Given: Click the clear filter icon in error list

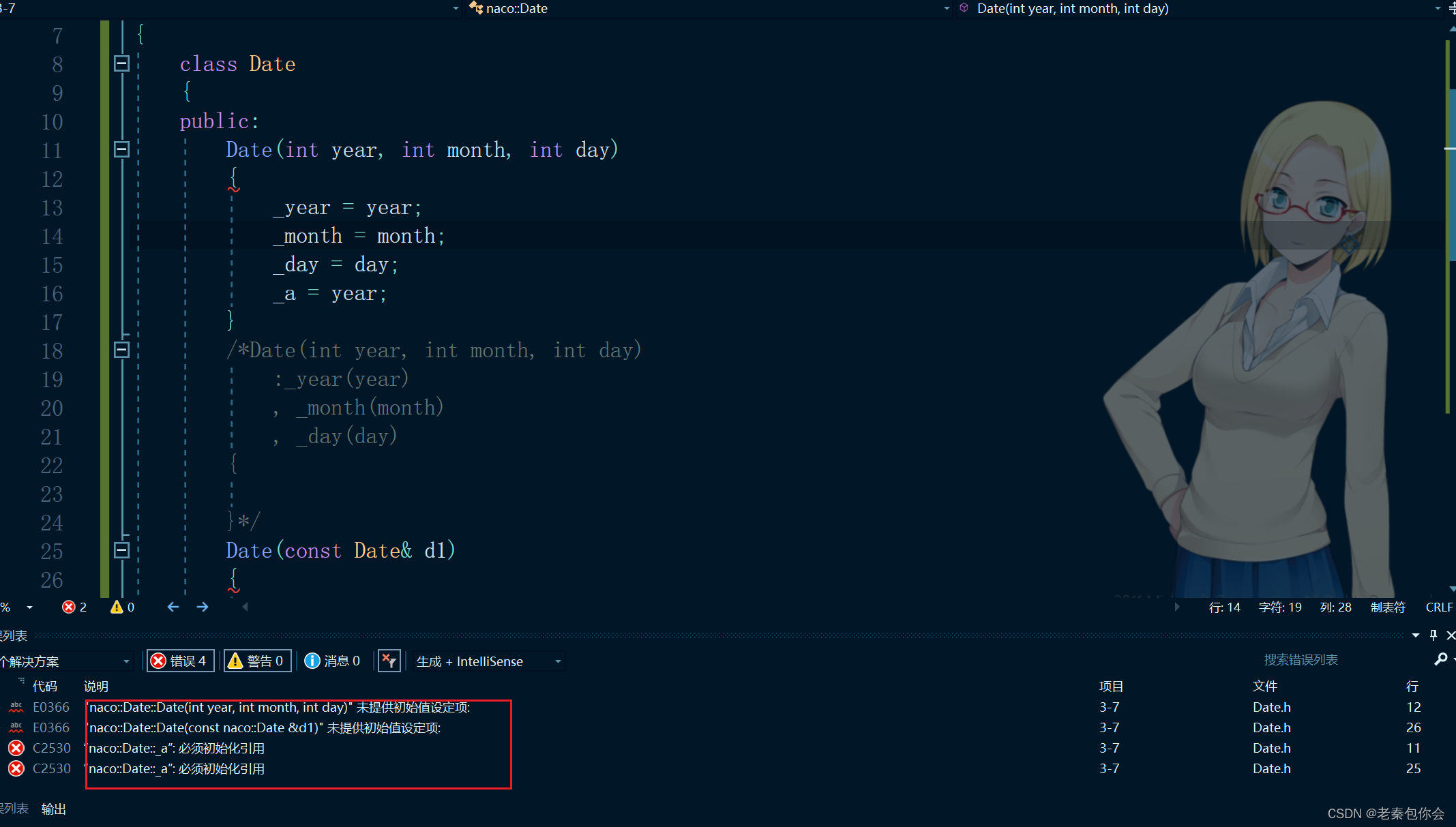Looking at the screenshot, I should 389,661.
